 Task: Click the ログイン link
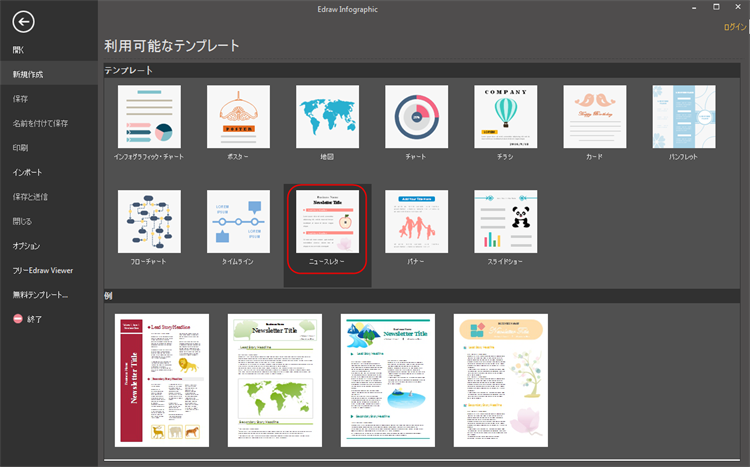735,28
